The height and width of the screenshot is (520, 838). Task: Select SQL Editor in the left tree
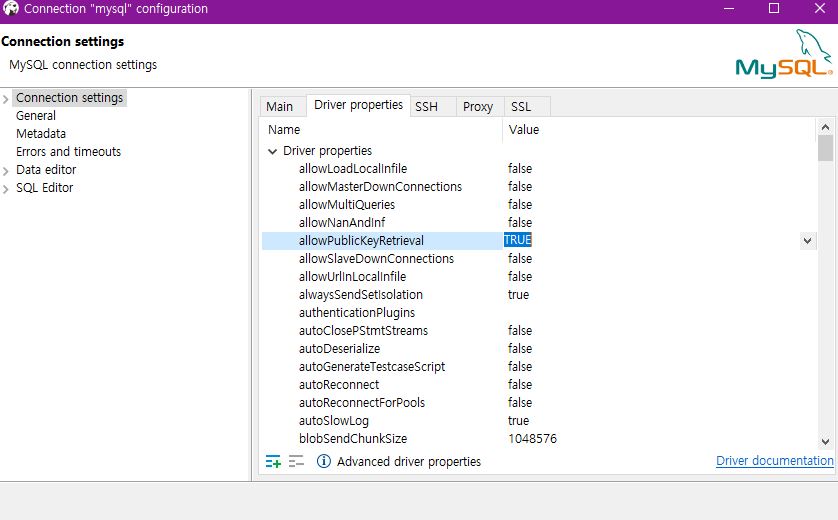click(x=44, y=188)
